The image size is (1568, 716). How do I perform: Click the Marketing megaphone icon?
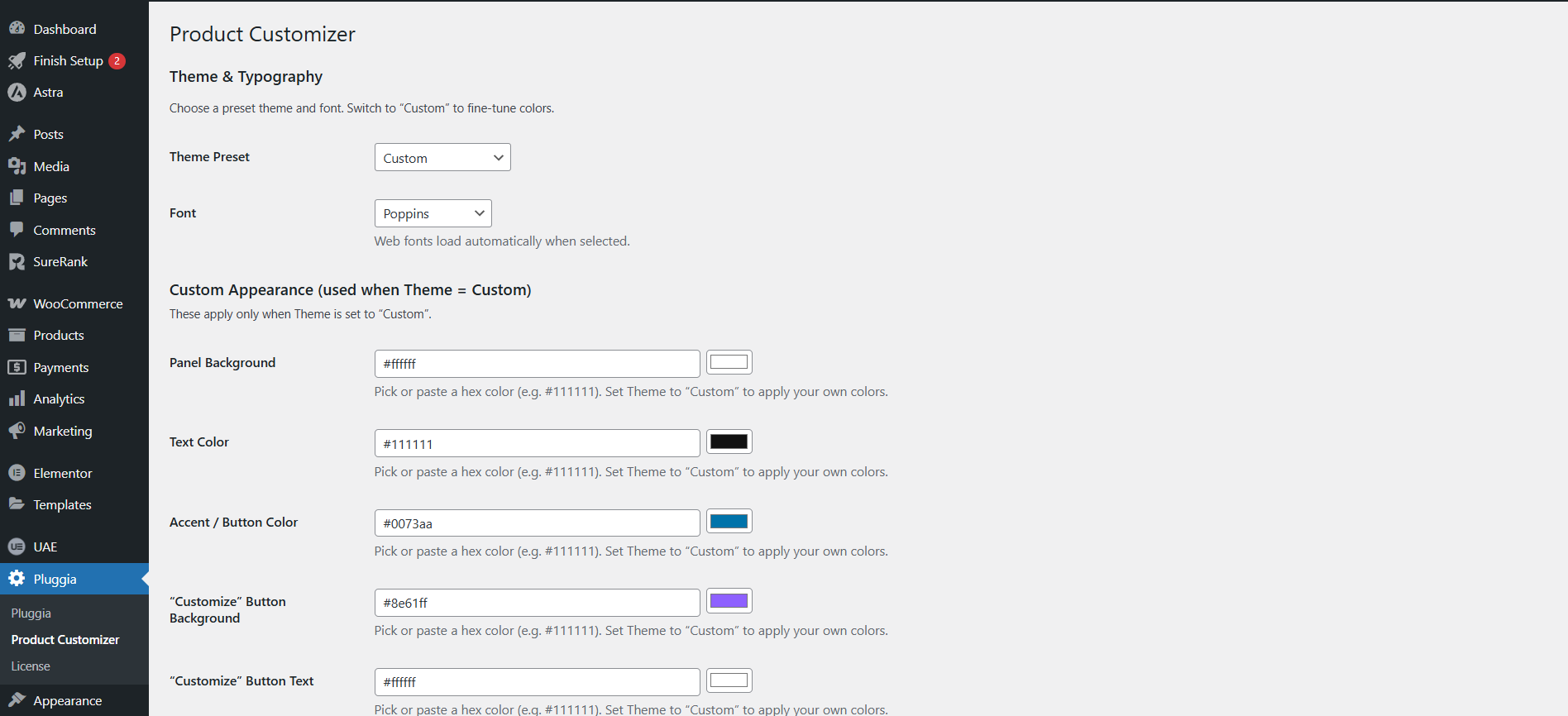tap(17, 431)
